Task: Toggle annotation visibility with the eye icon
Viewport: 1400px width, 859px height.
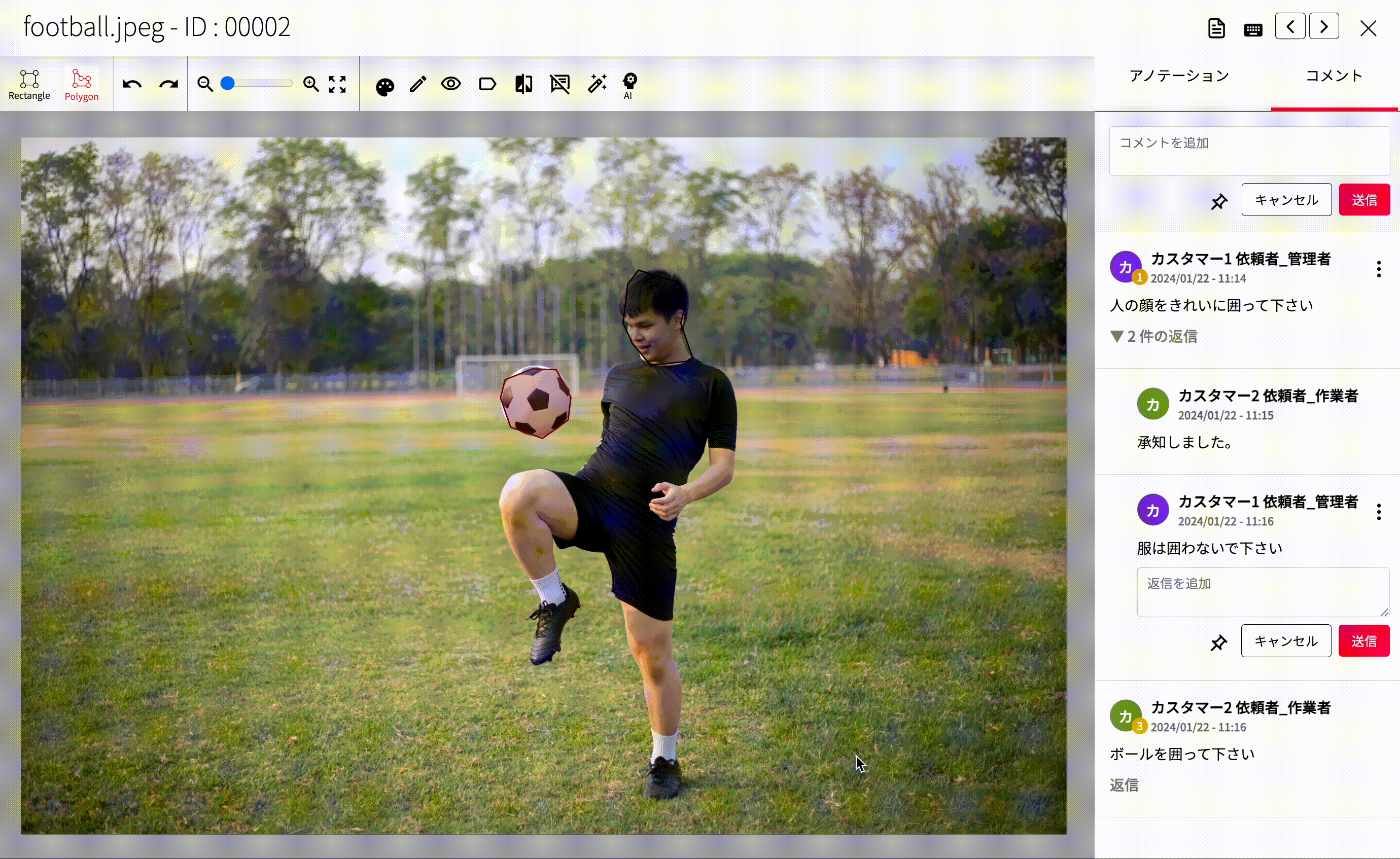Action: coord(451,84)
